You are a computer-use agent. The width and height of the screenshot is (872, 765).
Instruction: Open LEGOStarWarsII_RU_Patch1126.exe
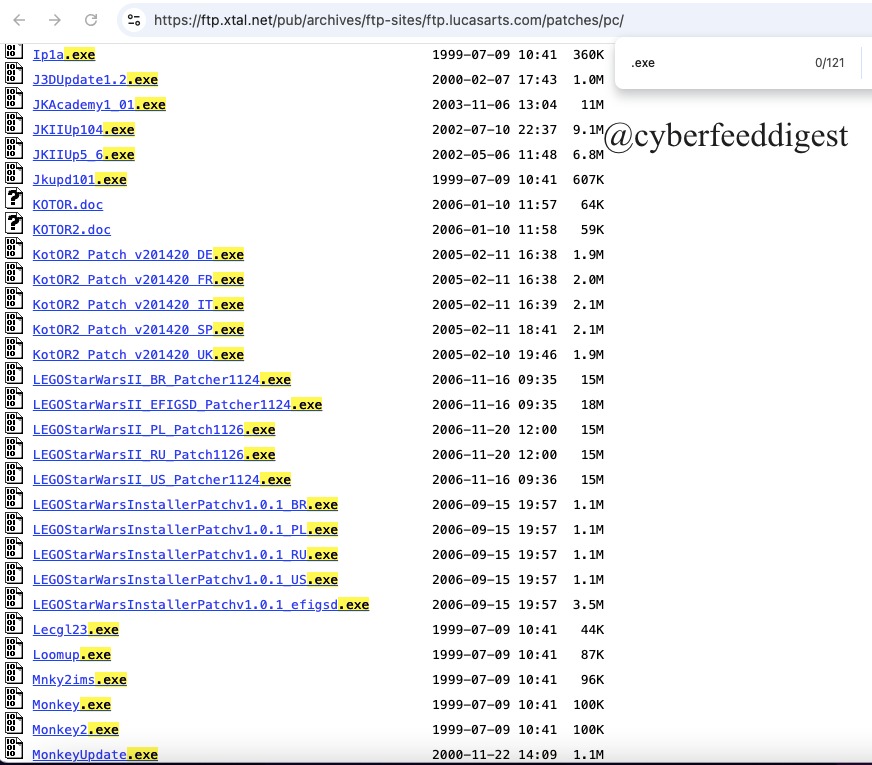(154, 455)
